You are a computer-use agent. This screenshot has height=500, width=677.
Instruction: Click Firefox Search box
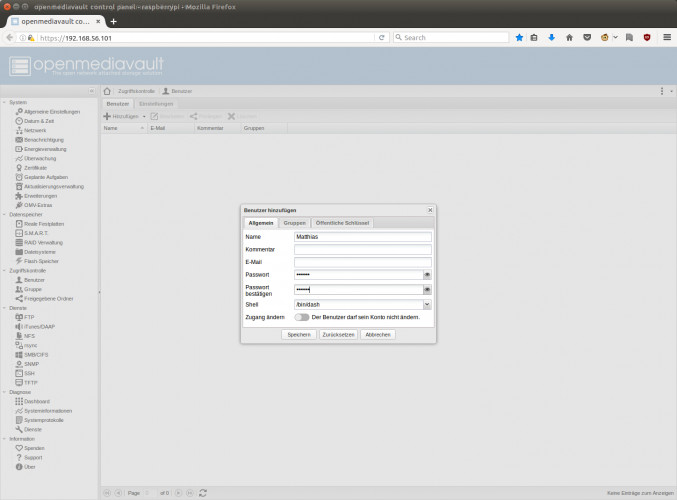[x=451, y=38]
